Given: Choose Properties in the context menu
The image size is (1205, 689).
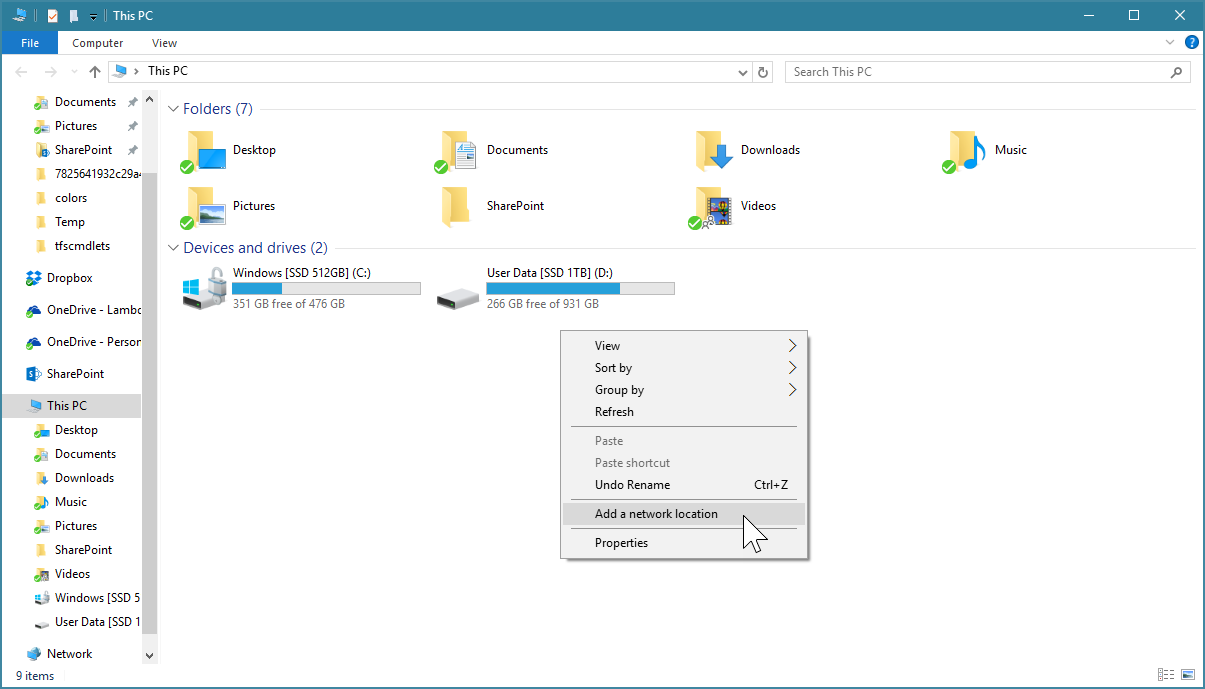Looking at the screenshot, I should tap(684, 543).
